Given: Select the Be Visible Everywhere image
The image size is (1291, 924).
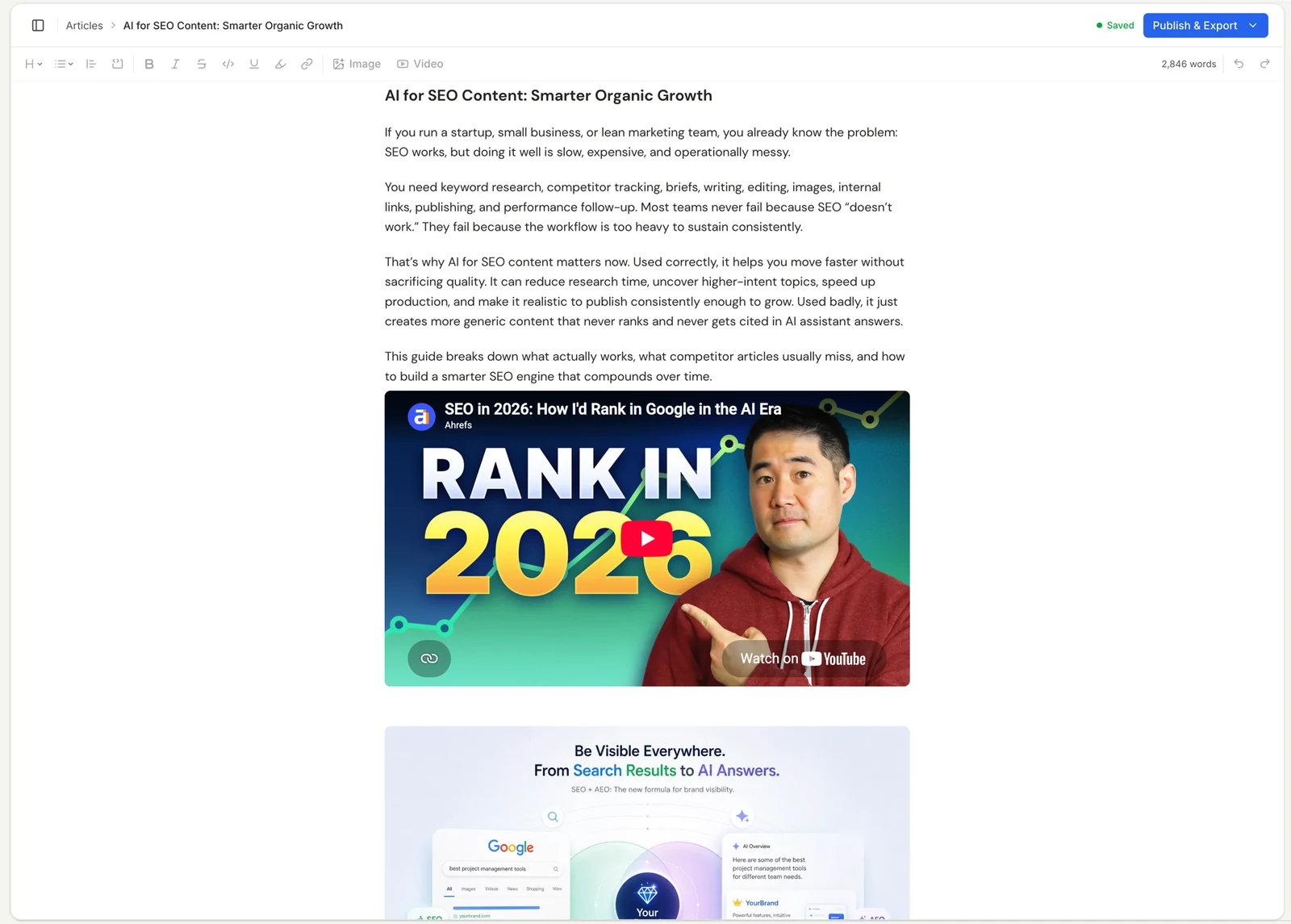Looking at the screenshot, I should pos(647,822).
